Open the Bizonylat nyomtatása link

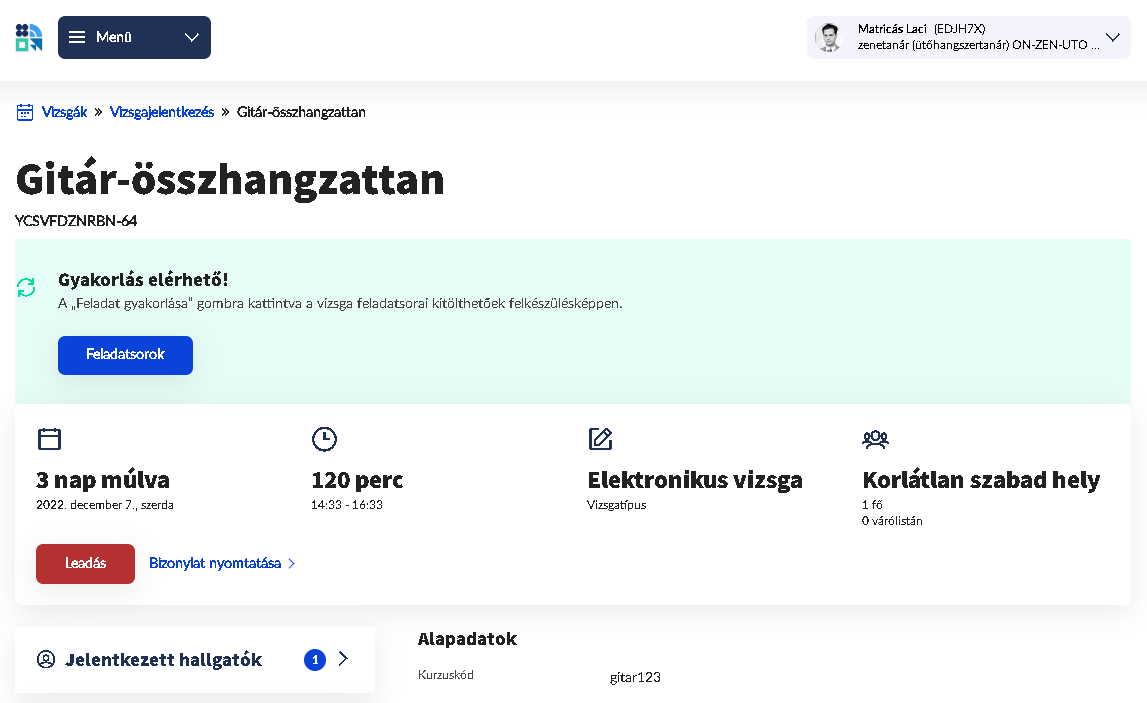click(215, 563)
